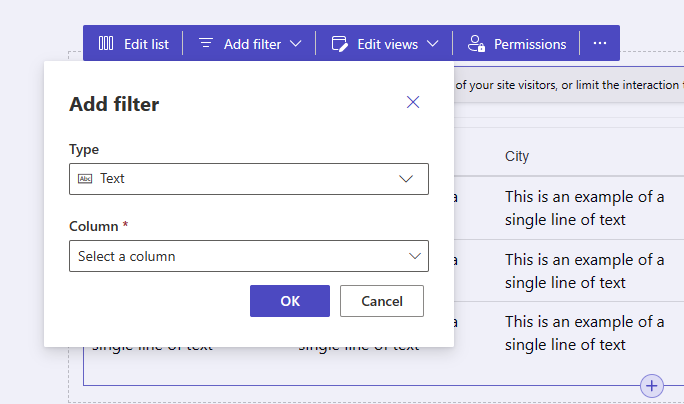
Task: Click the Add filter dialog title
Action: (114, 104)
